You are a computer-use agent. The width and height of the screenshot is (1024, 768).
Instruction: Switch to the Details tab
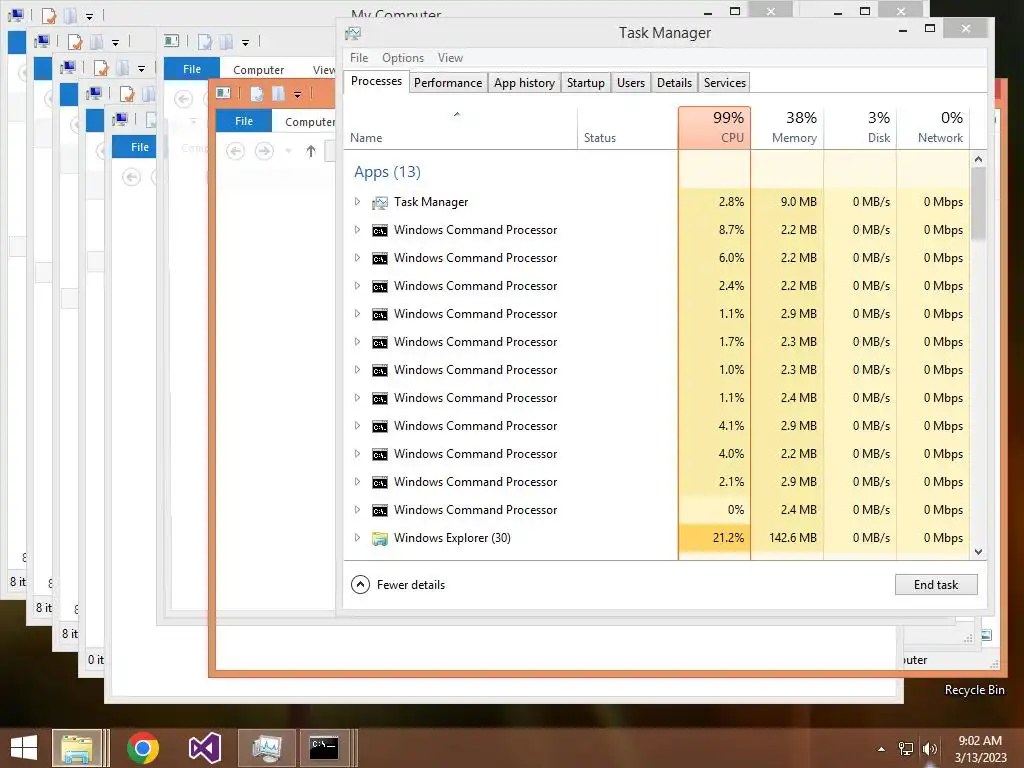(674, 83)
